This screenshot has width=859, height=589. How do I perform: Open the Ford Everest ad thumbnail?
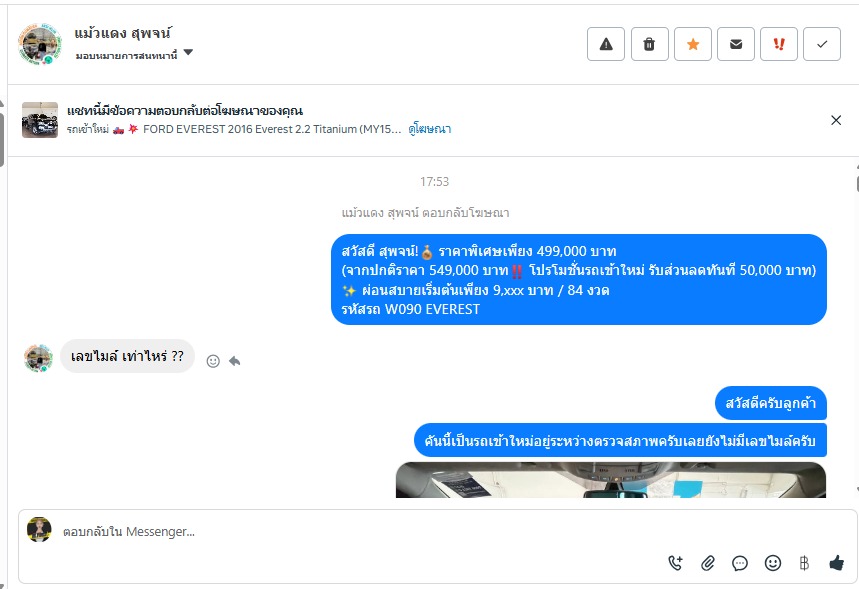[x=40, y=120]
